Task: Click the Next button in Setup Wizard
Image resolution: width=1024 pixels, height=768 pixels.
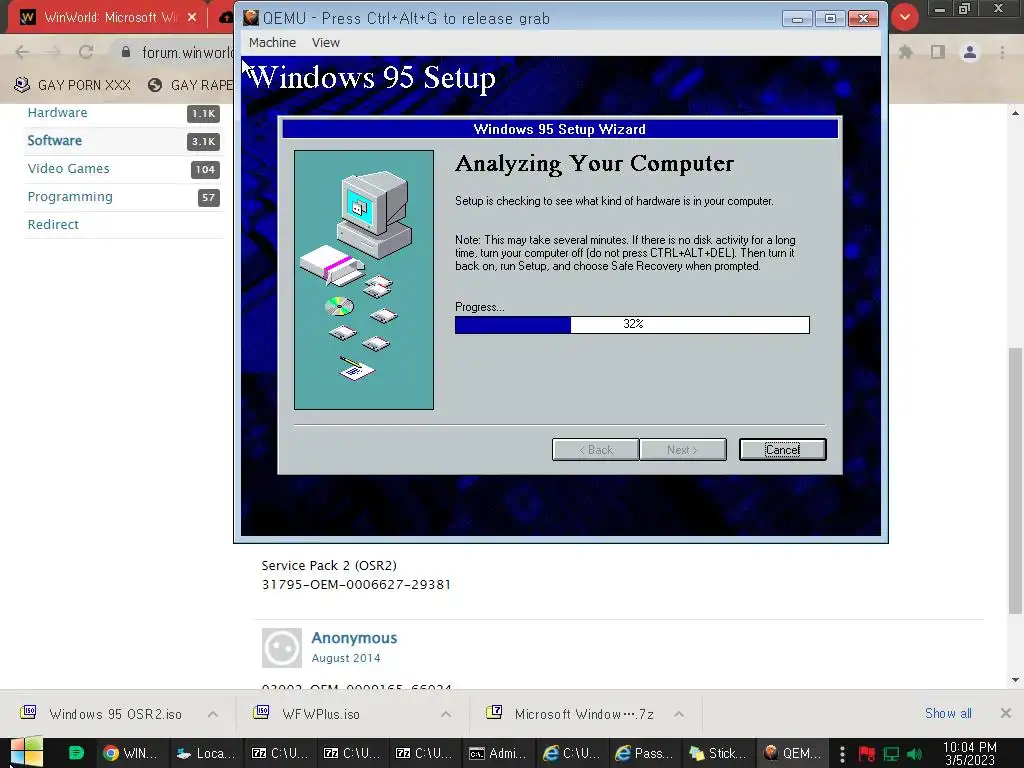Action: tap(682, 449)
